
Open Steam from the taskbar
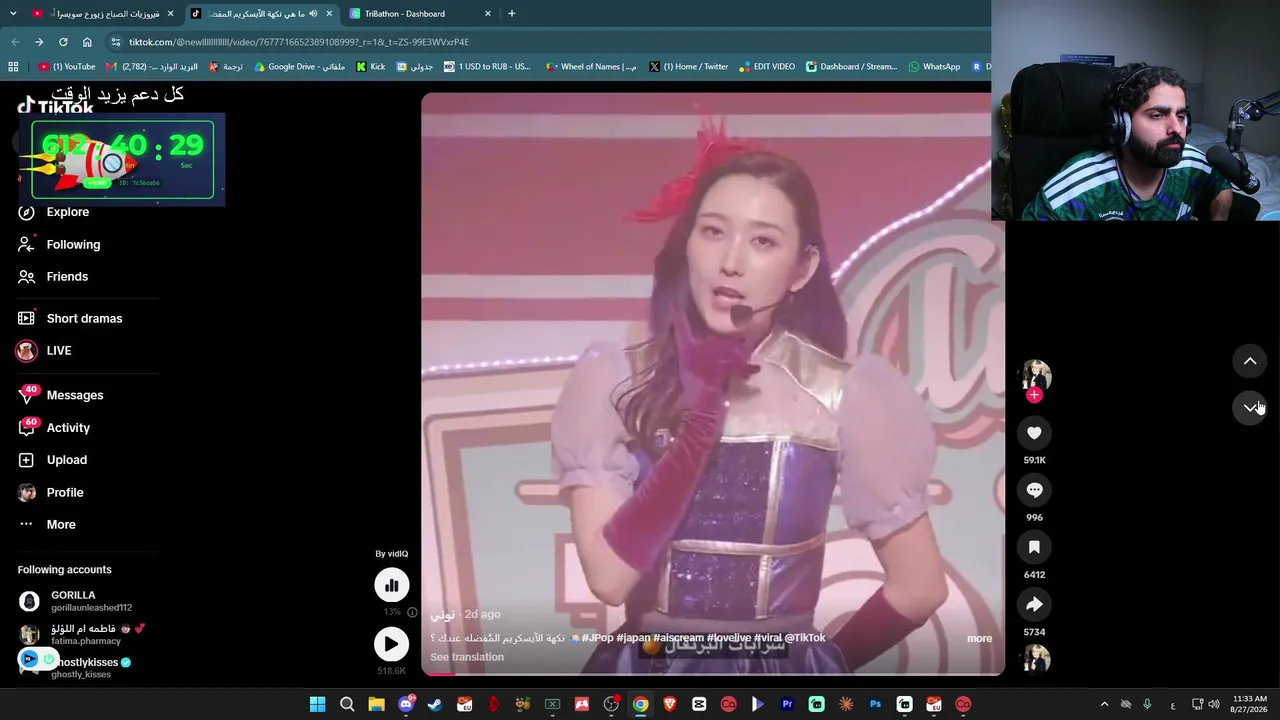pyautogui.click(x=435, y=704)
